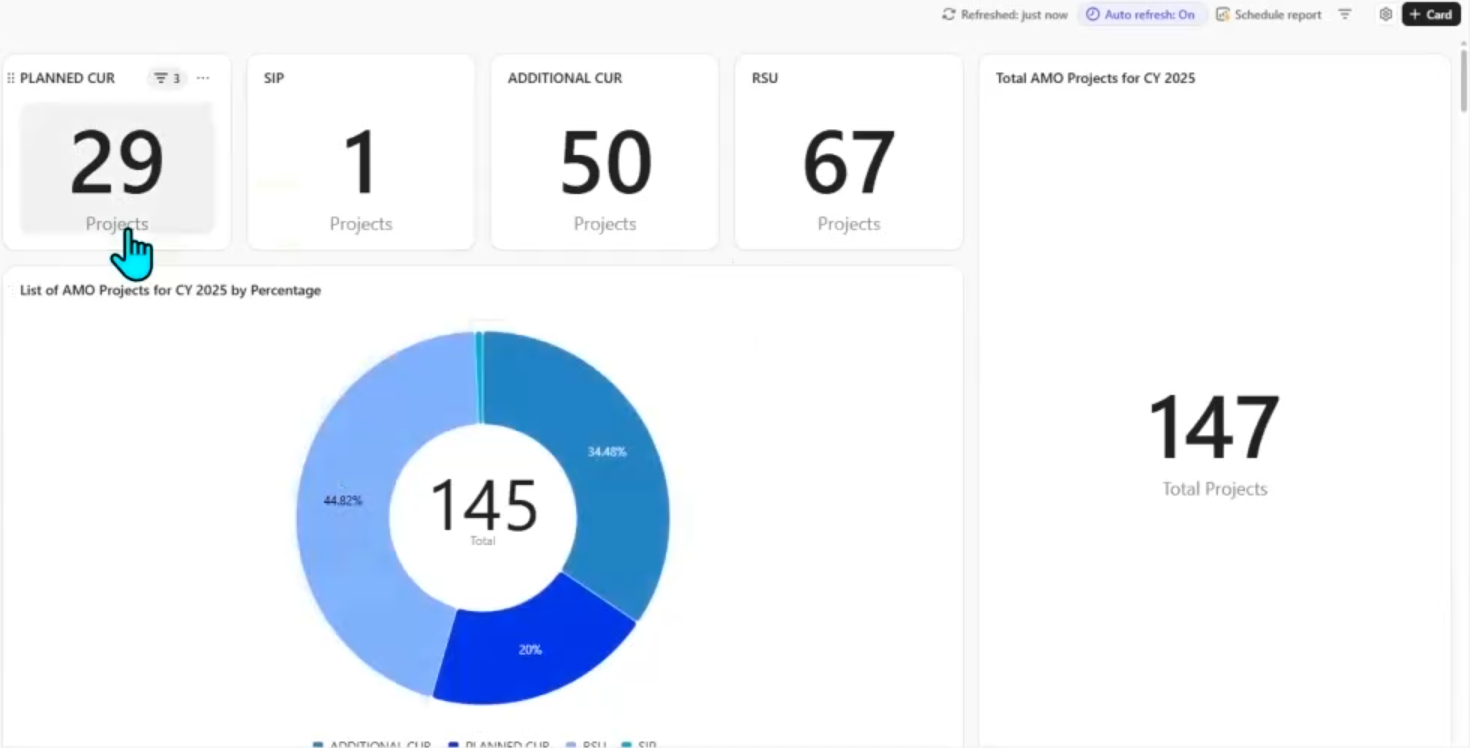Click the 20% PLANNED CUR donut slice

tap(530, 648)
